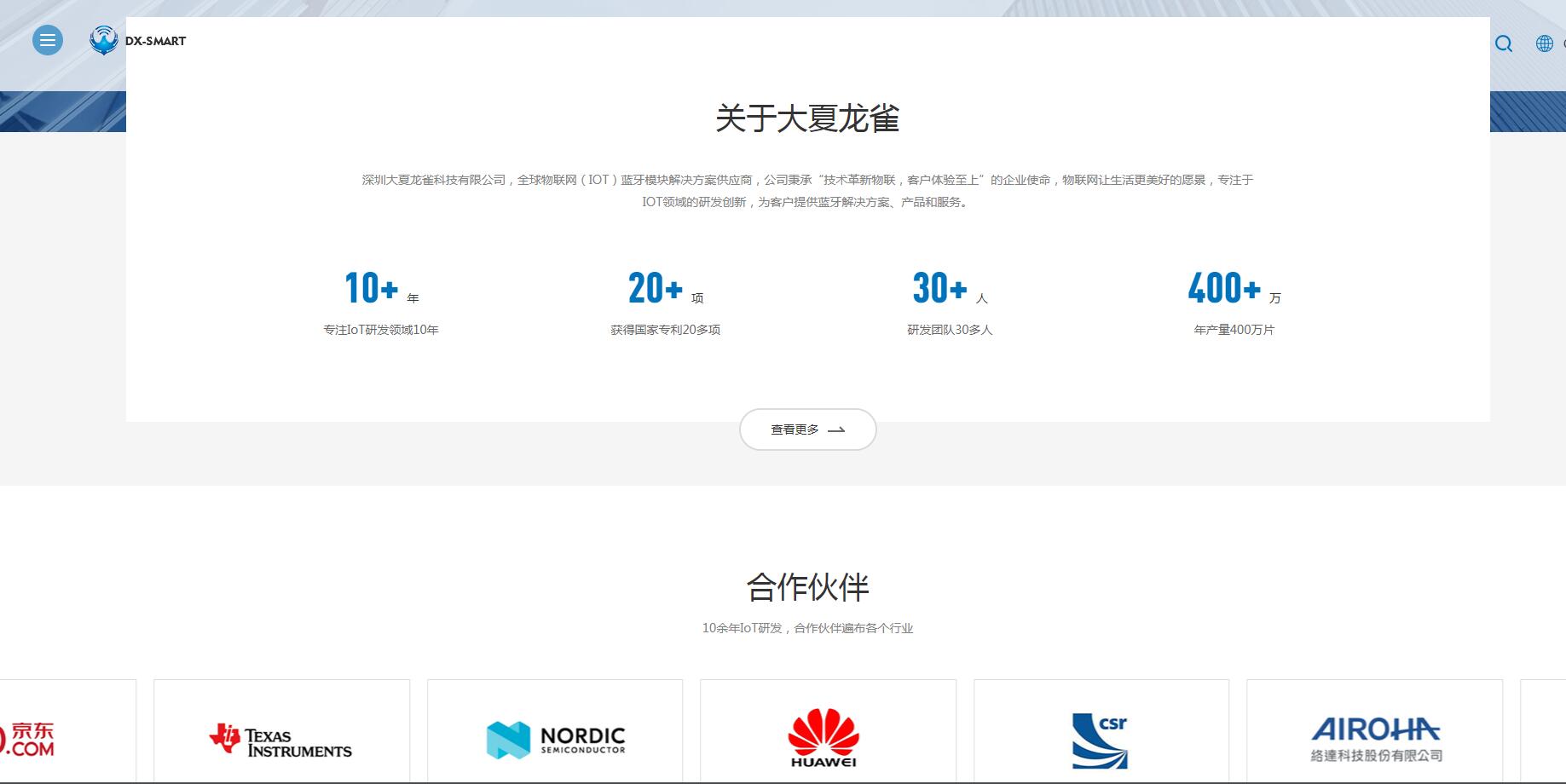Open the Texas Instruments partner card

(281, 731)
